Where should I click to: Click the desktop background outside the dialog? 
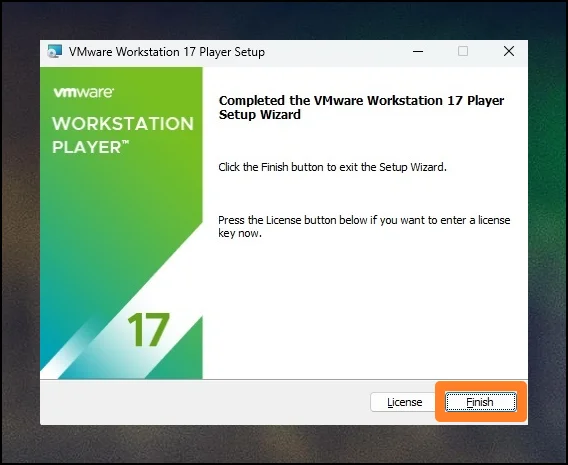[284, 445]
